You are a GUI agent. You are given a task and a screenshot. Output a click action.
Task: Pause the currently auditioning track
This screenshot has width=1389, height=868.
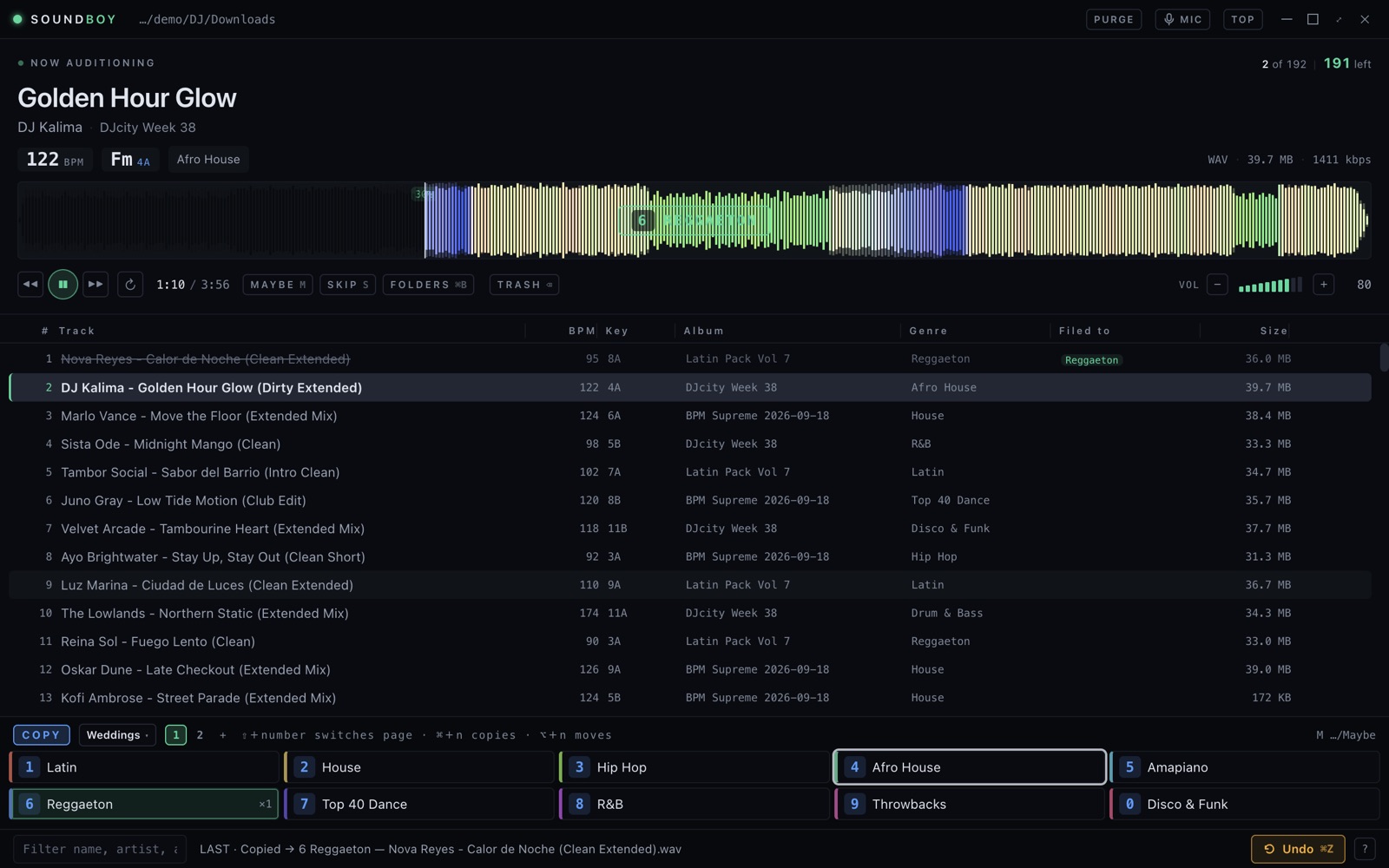tap(63, 285)
